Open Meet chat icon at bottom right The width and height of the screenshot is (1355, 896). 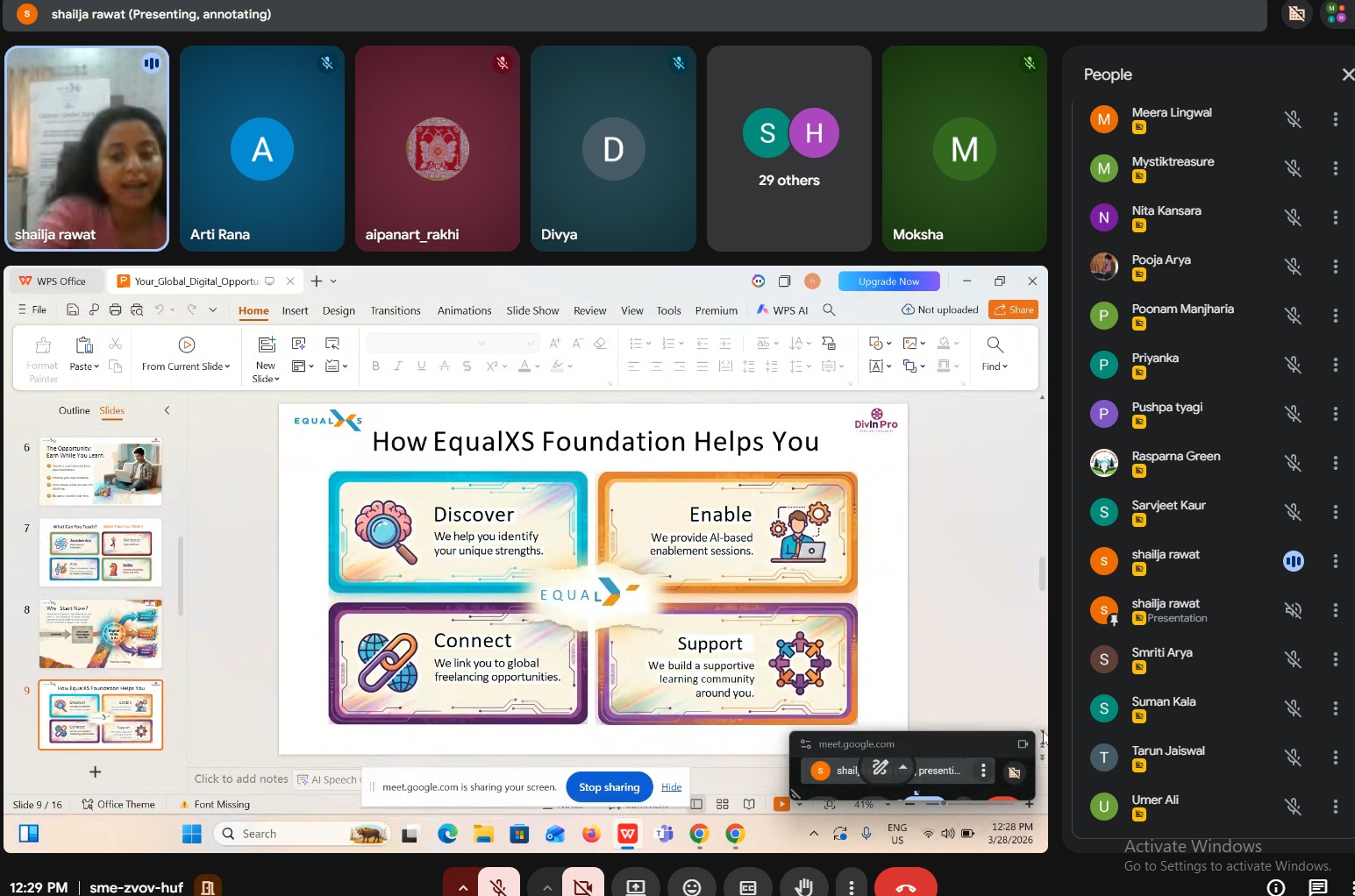point(1318,887)
